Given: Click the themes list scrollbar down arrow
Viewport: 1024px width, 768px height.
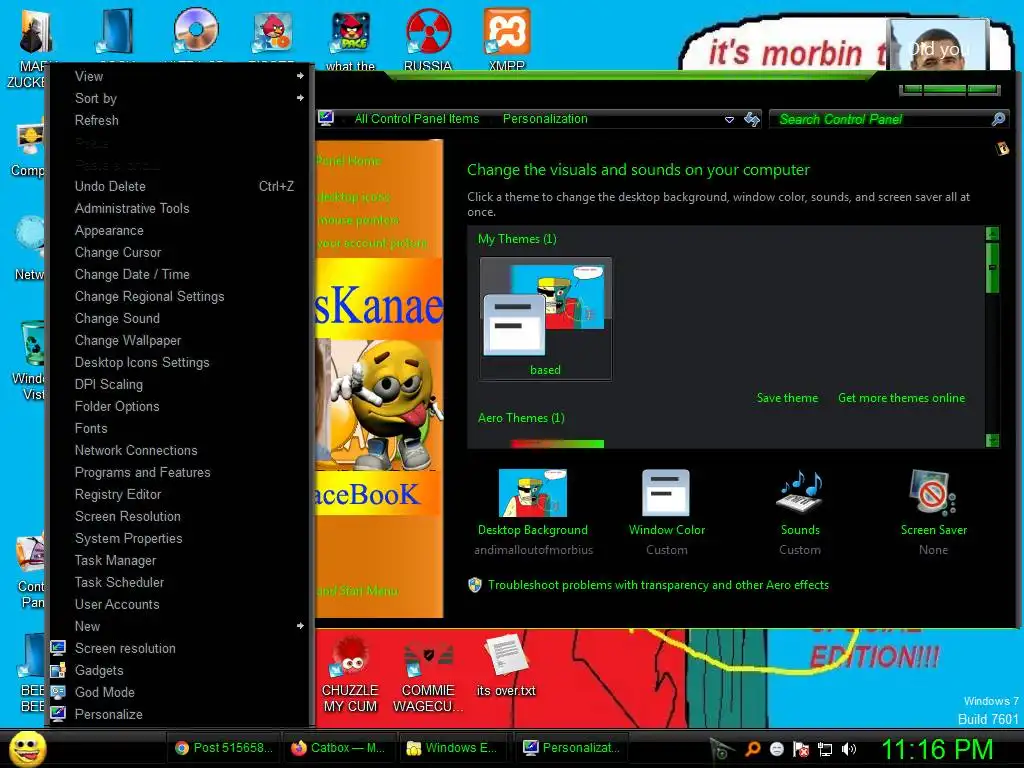Looking at the screenshot, I should click(993, 440).
